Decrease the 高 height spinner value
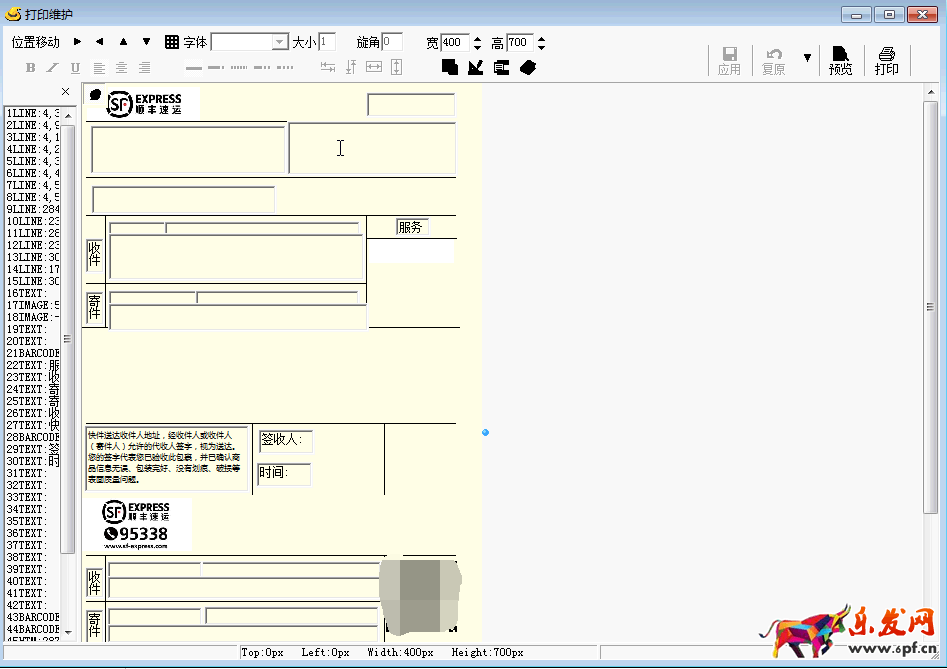 click(x=542, y=47)
